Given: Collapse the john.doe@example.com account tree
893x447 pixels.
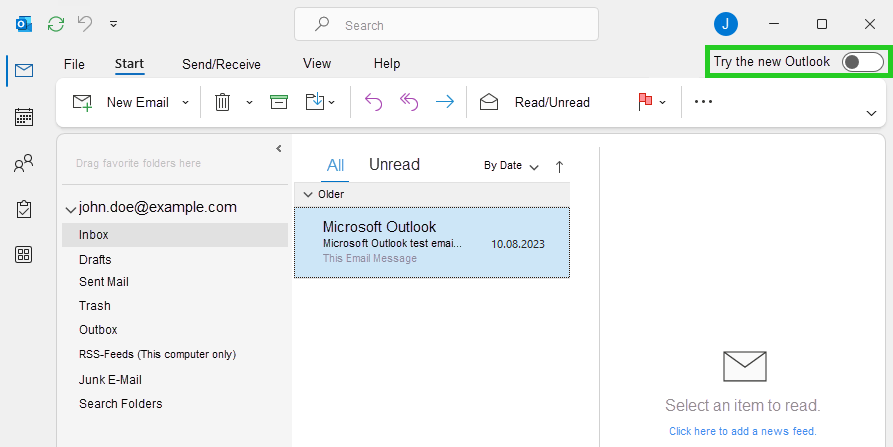Looking at the screenshot, I should [x=70, y=209].
